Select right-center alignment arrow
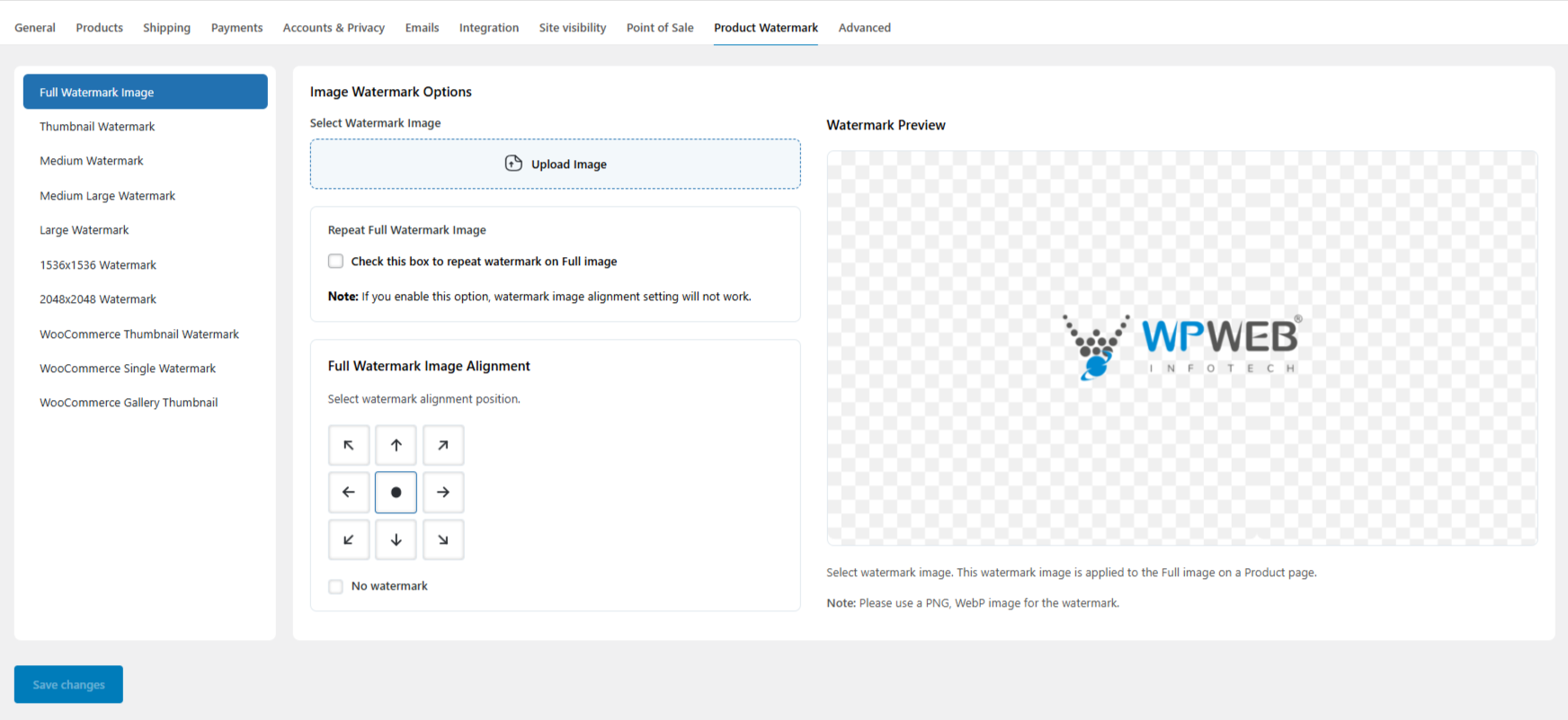Screen dimensions: 1568x720 (443, 493)
